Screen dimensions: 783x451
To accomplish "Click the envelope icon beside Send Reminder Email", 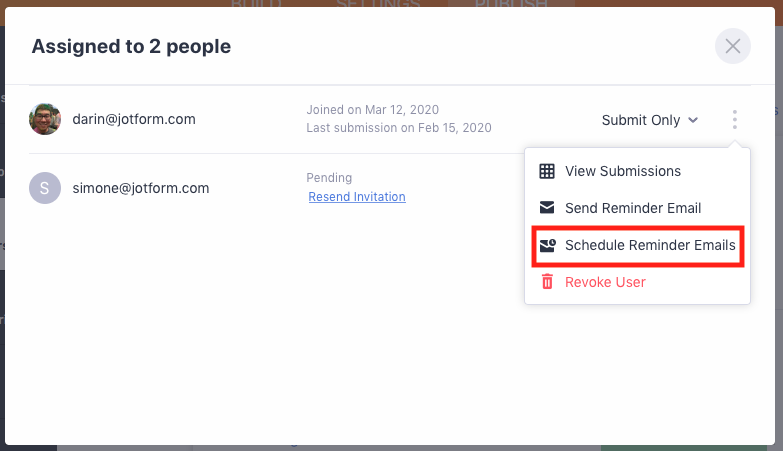I will (547, 208).
